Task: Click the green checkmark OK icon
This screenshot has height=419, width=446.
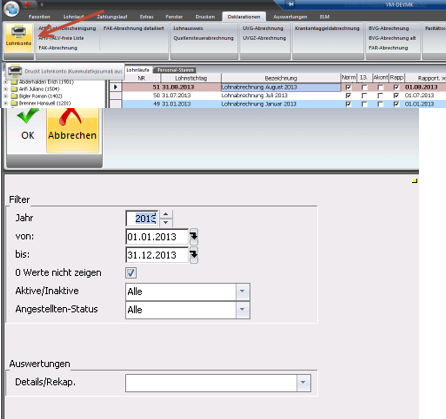Action: coord(27,116)
